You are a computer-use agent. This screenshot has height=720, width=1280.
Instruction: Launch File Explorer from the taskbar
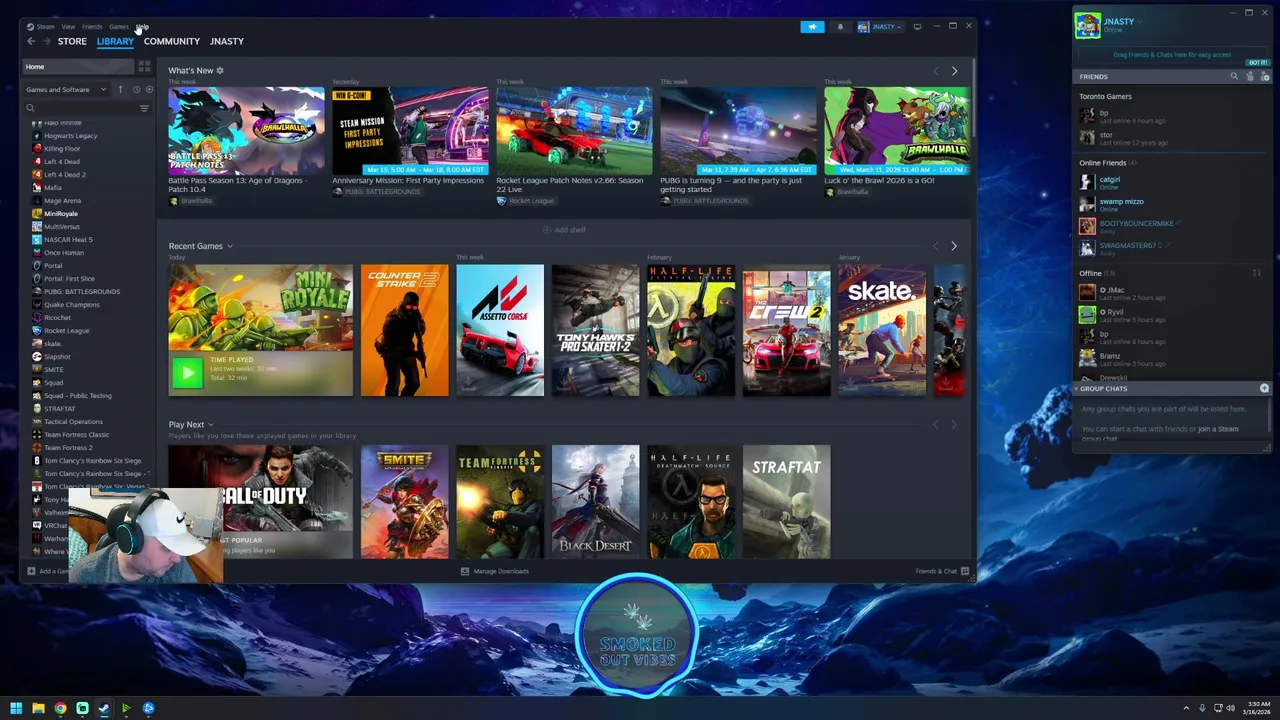tap(38, 708)
